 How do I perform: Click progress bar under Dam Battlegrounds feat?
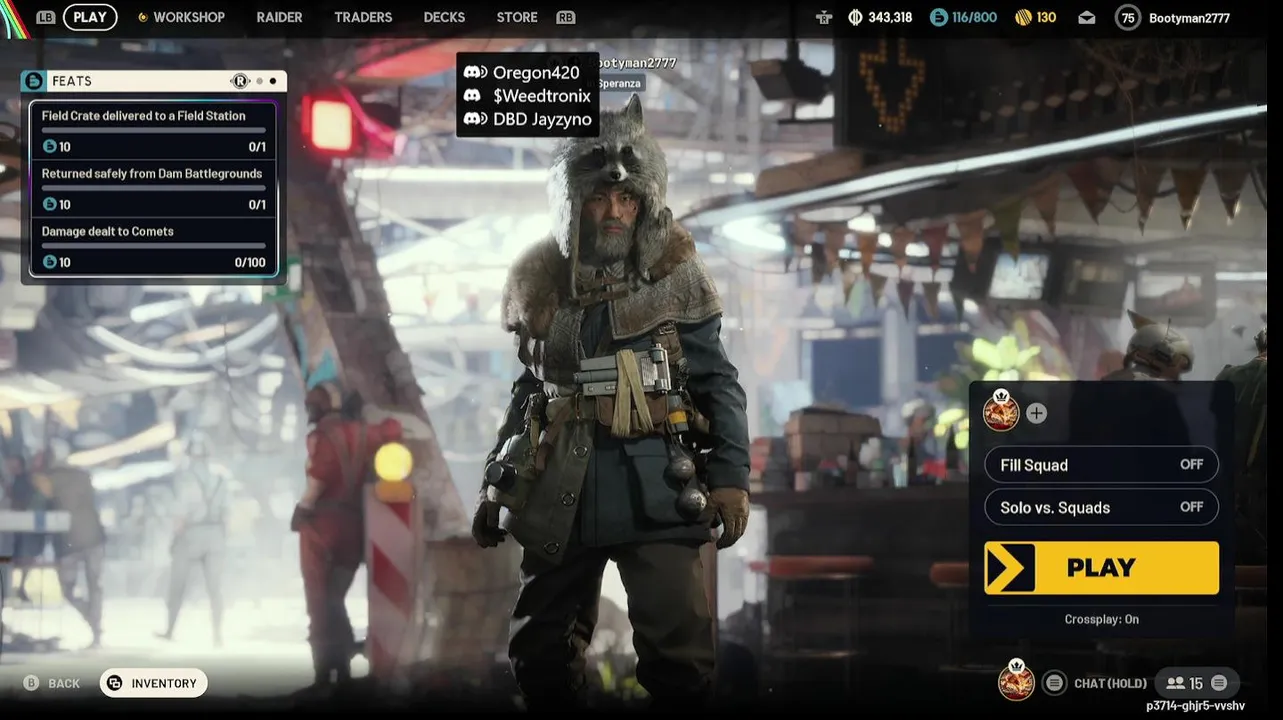(x=153, y=188)
